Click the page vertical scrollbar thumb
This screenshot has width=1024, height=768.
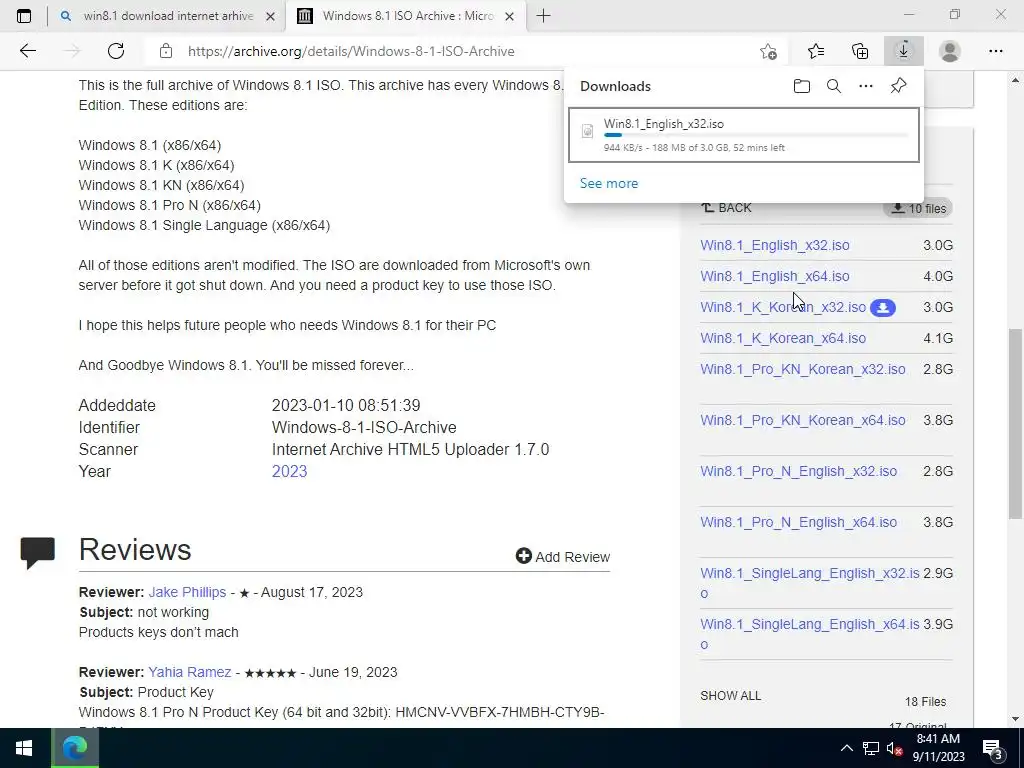1015,423
